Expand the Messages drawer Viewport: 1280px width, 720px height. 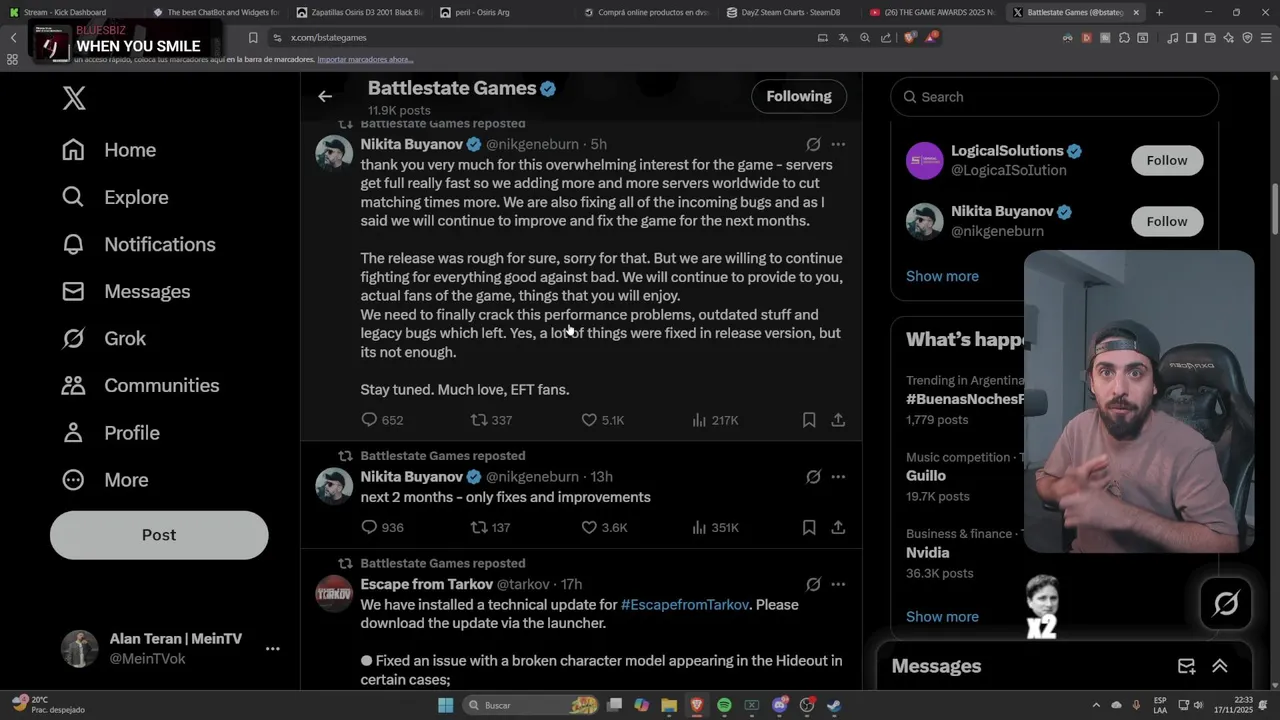click(x=1220, y=666)
